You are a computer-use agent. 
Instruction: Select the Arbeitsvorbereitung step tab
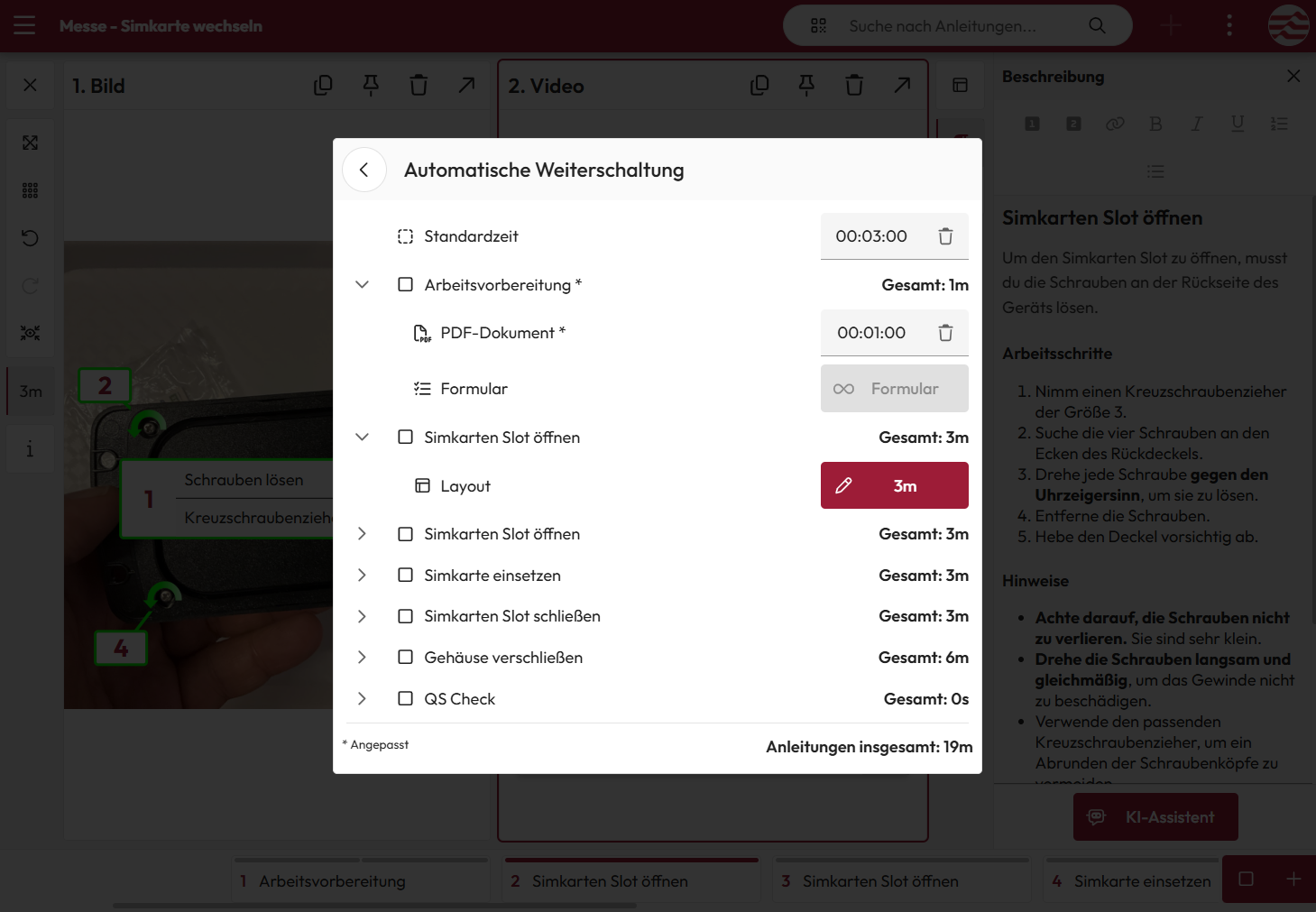pos(361,881)
